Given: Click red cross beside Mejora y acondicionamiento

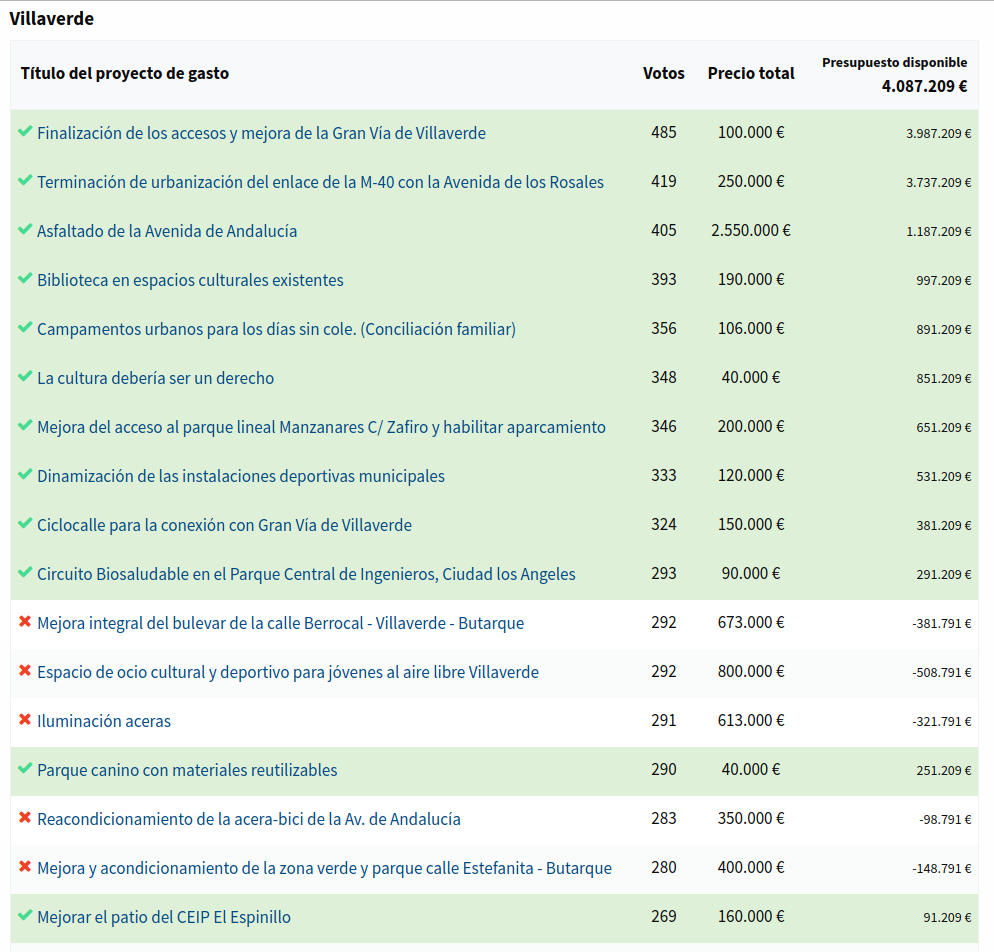Looking at the screenshot, I should 25,866.
